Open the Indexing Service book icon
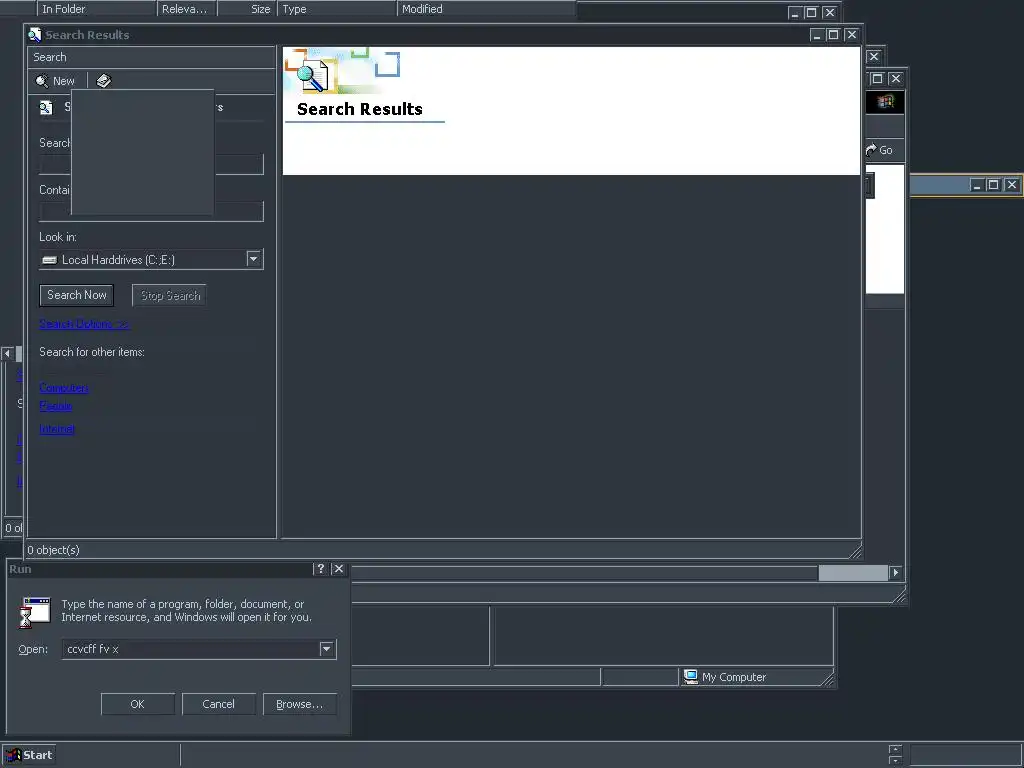 click(104, 81)
